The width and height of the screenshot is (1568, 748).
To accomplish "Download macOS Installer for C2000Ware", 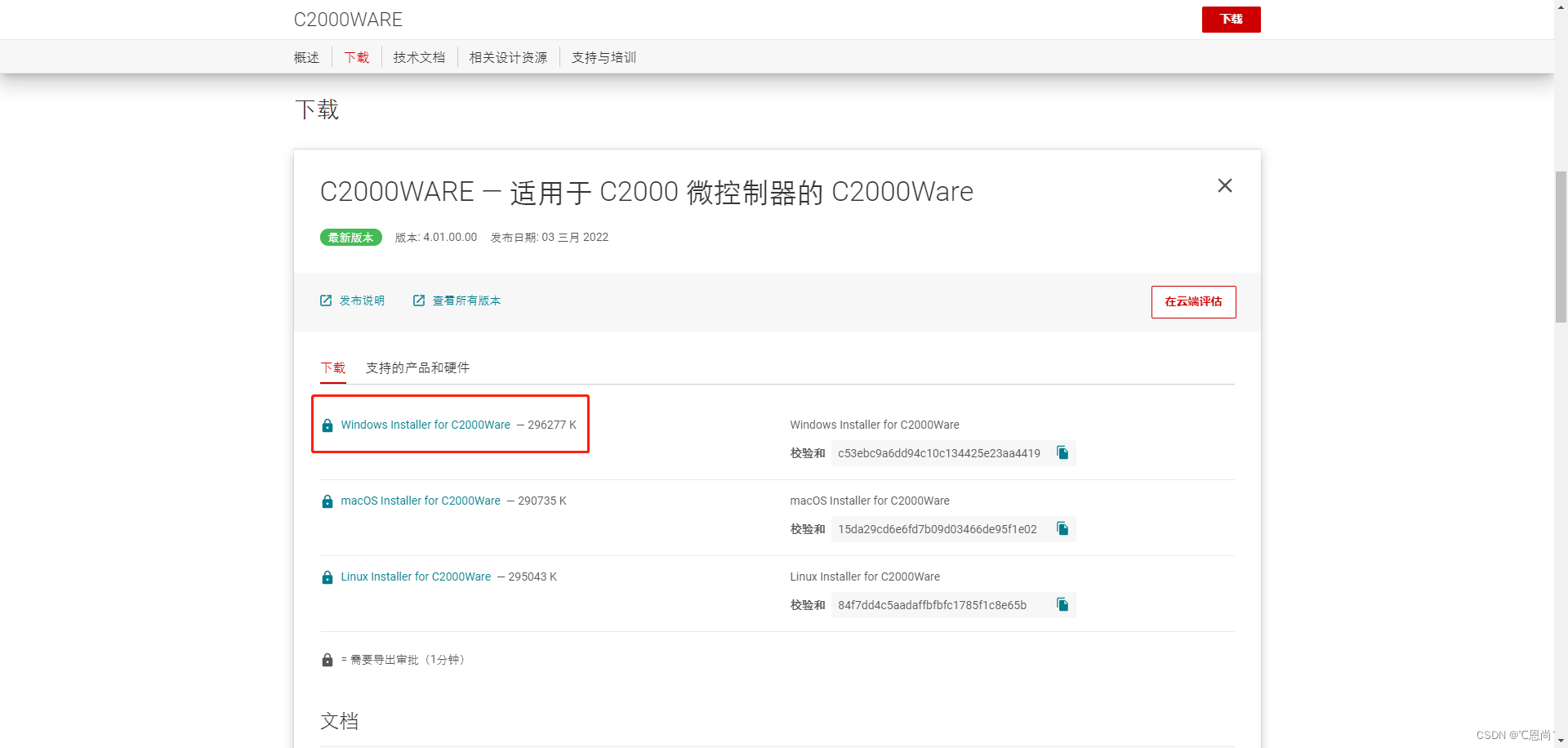I will 421,501.
